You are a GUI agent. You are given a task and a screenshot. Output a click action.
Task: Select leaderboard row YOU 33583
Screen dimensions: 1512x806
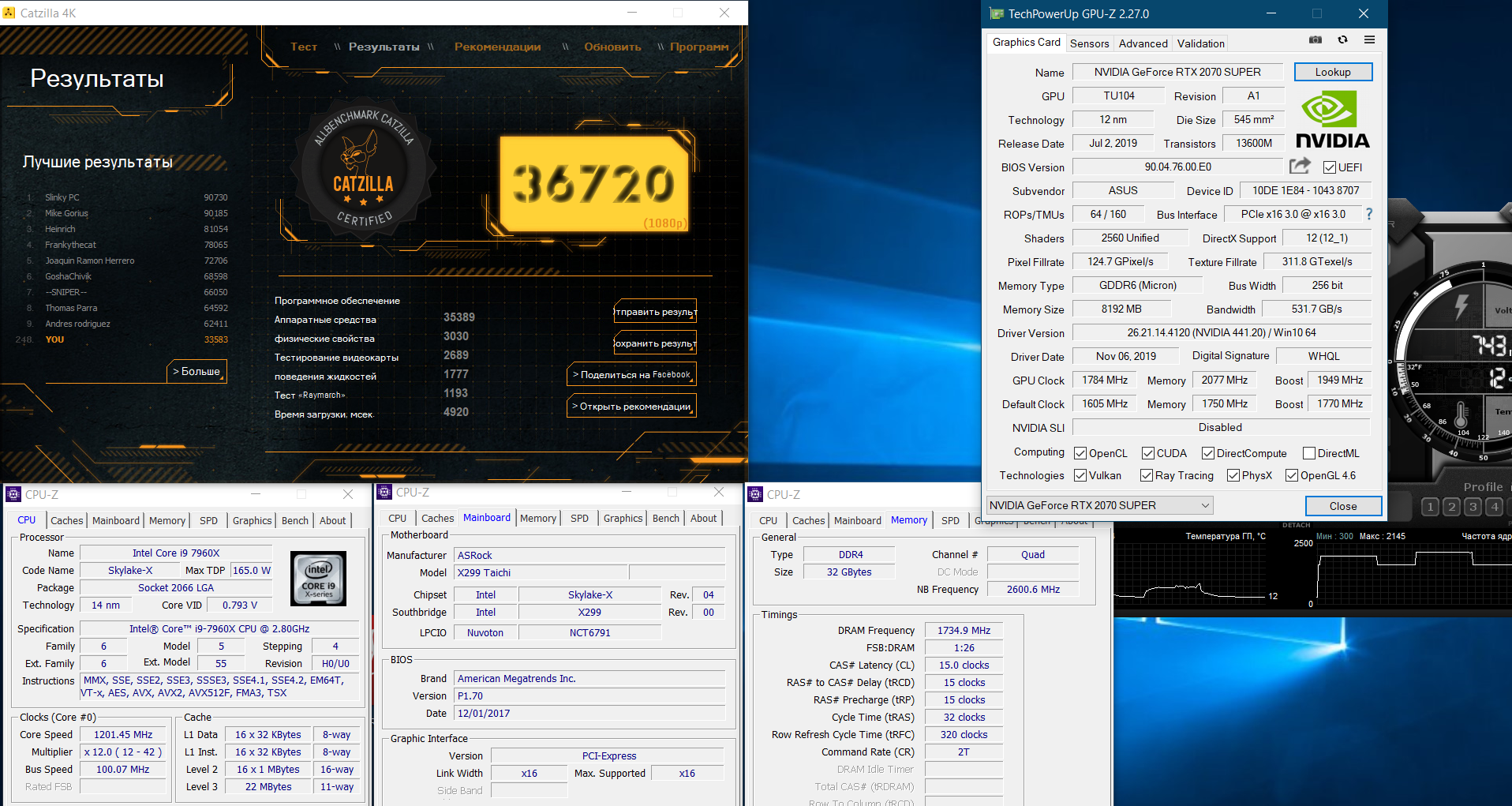pos(122,339)
